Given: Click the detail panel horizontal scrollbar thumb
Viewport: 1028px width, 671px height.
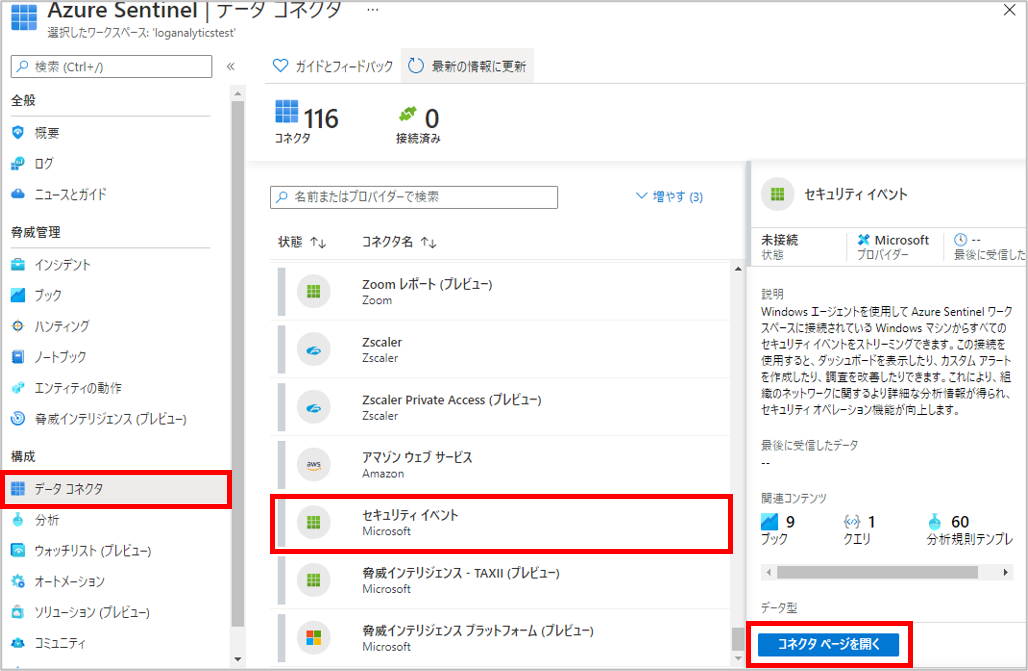Looking at the screenshot, I should click(x=877, y=573).
